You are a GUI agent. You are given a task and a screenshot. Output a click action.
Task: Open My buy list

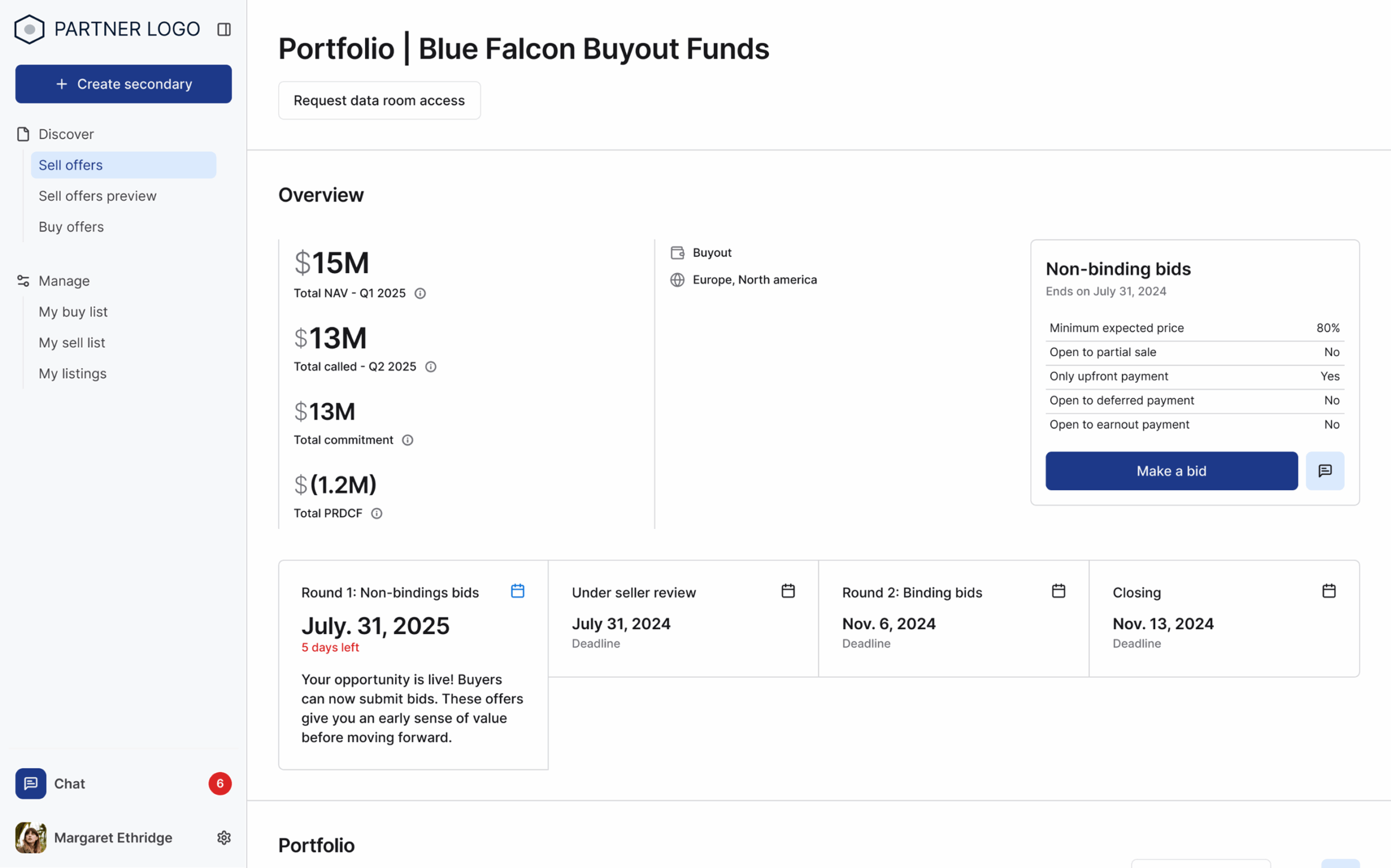[73, 312]
